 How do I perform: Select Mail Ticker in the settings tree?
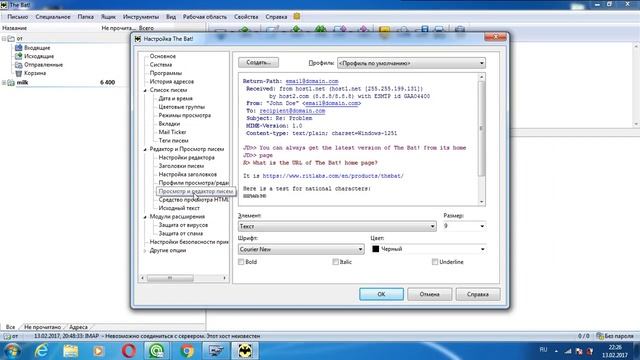pyautogui.click(x=172, y=132)
